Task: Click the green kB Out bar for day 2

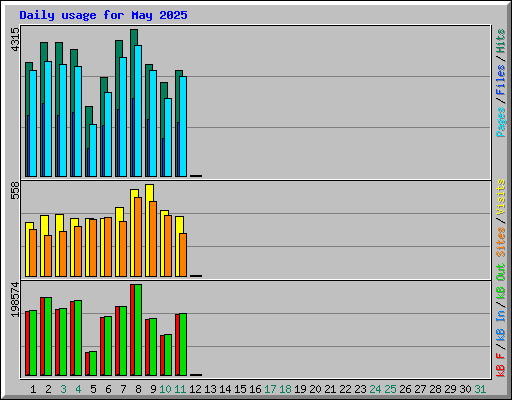Action: [x=48, y=336]
